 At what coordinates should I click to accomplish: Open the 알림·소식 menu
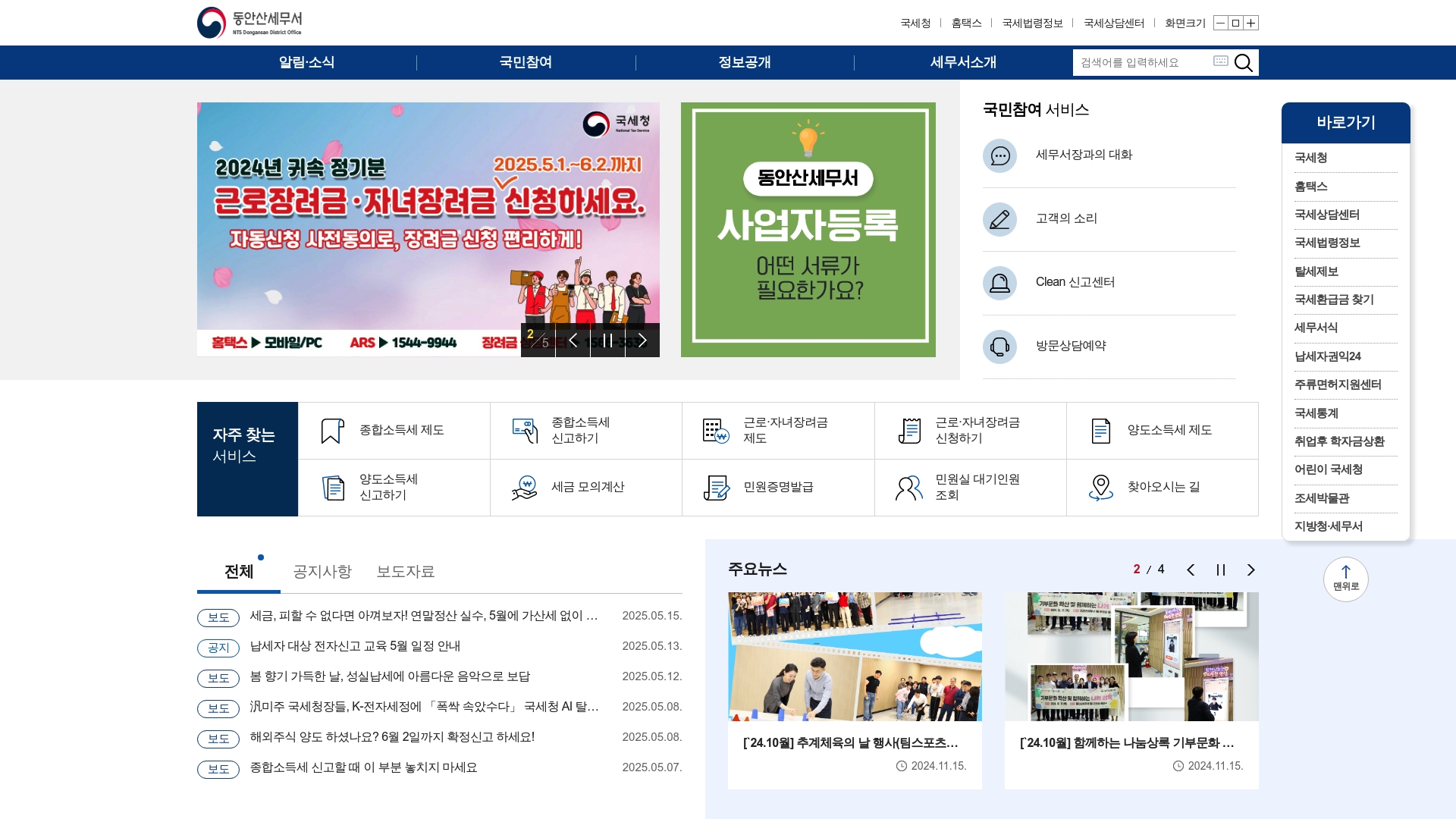(x=306, y=62)
